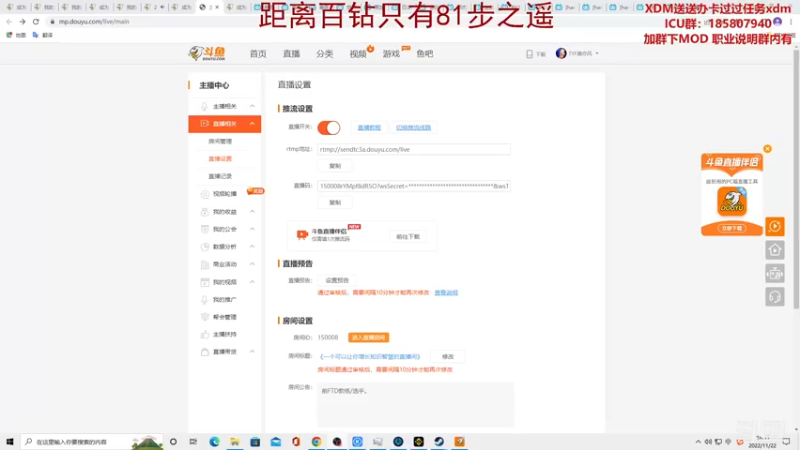Click the 主播扶持 thumbs-up icon
The width and height of the screenshot is (800, 450).
click(x=205, y=334)
